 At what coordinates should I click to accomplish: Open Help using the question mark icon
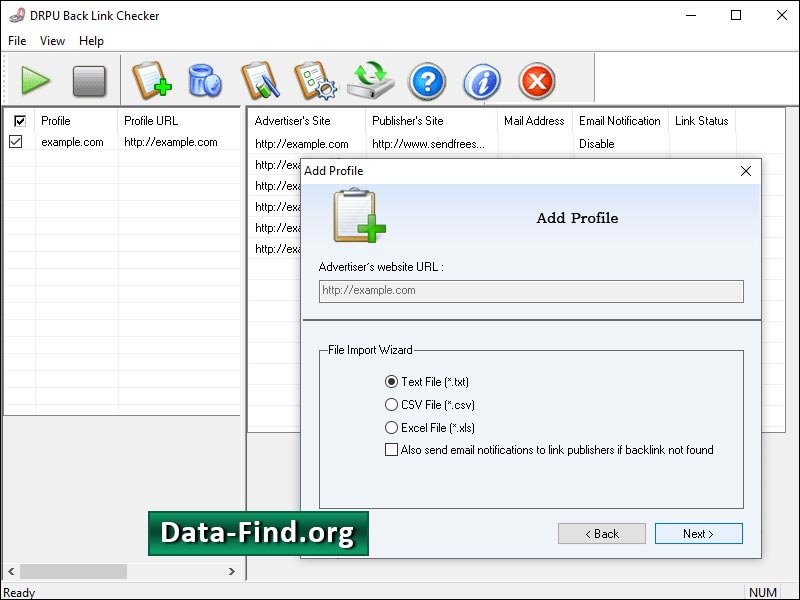(427, 81)
